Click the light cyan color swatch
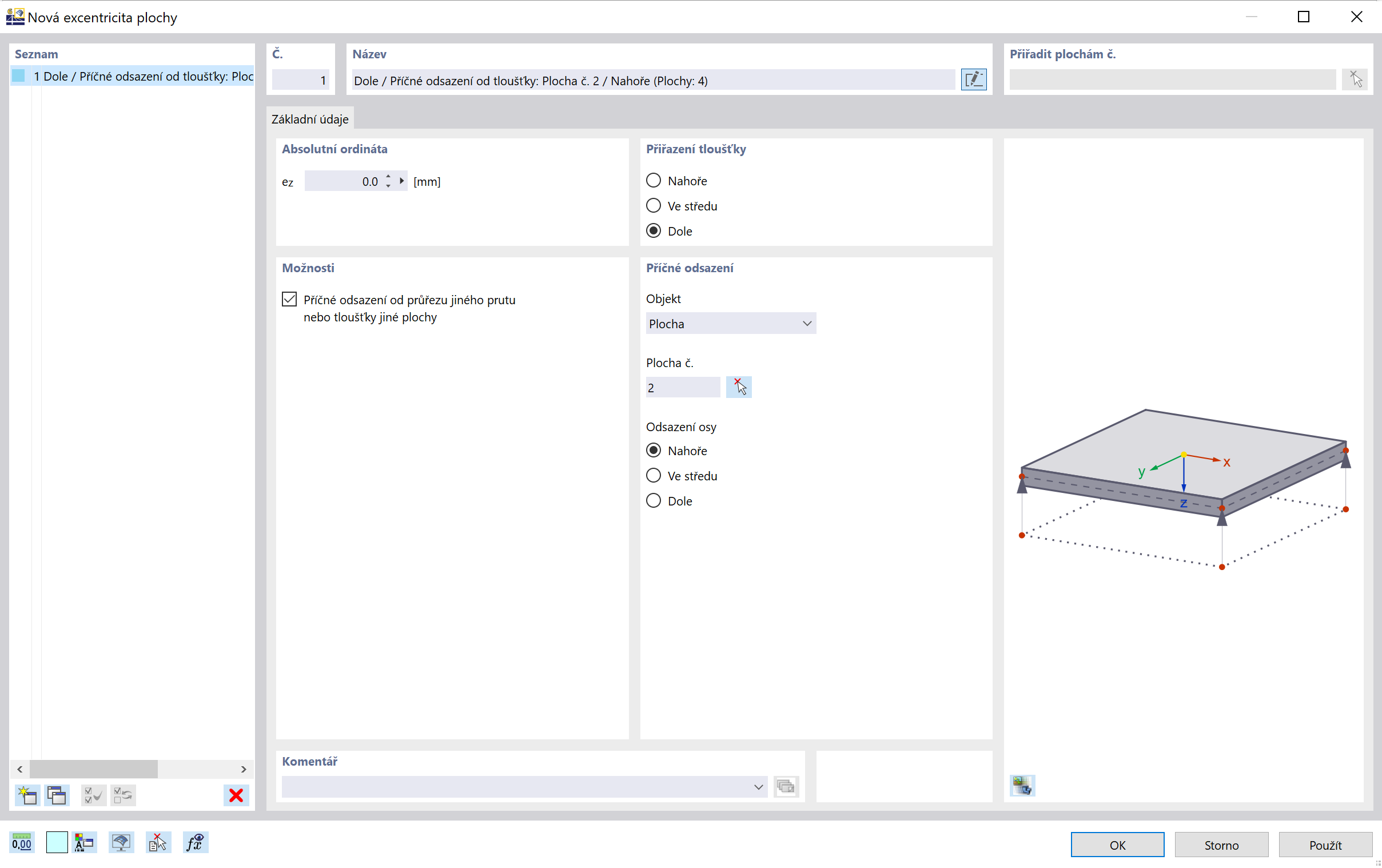The width and height of the screenshot is (1382, 868). (x=56, y=843)
